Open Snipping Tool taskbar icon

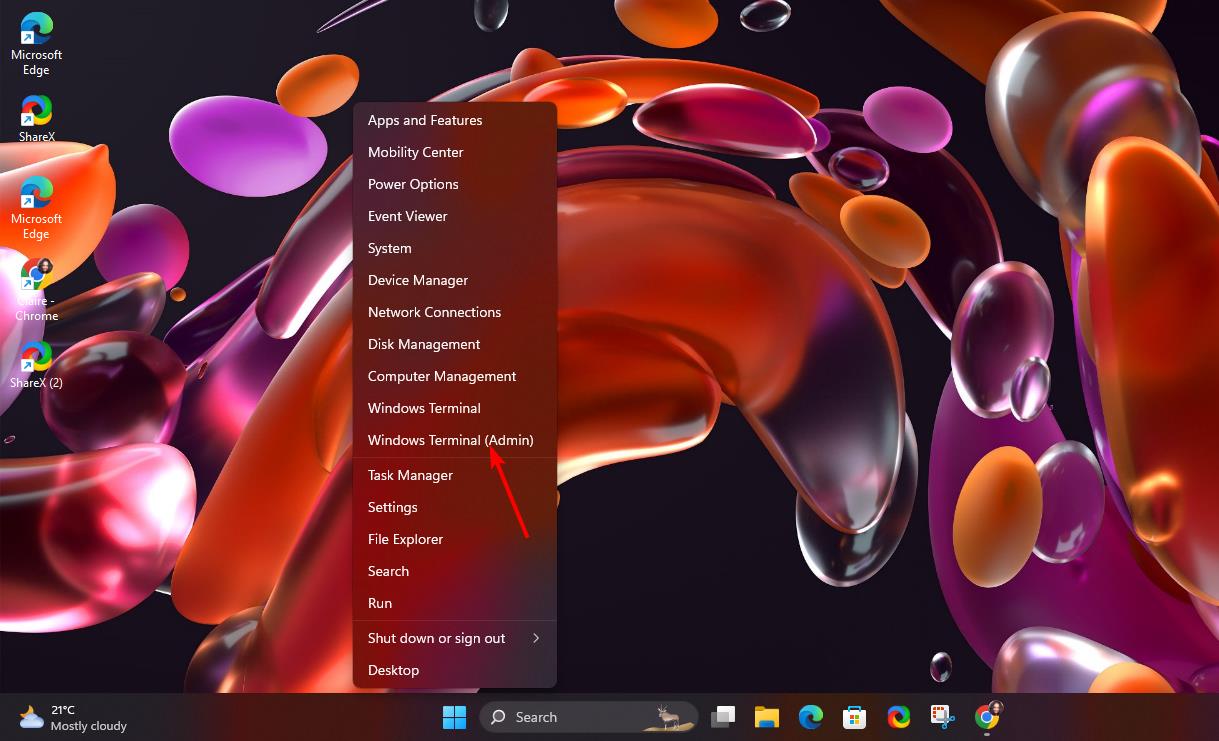click(943, 717)
